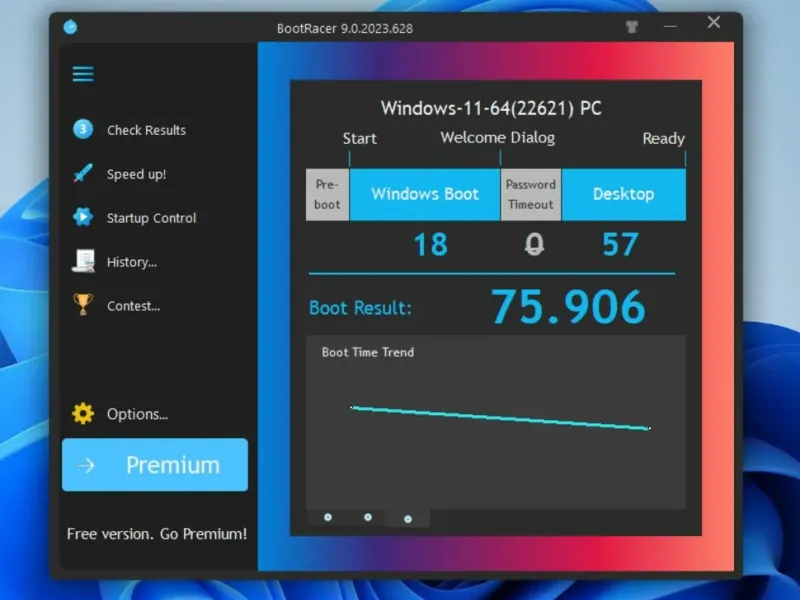Click the History document icon
This screenshot has width=800, height=600.
click(x=83, y=261)
